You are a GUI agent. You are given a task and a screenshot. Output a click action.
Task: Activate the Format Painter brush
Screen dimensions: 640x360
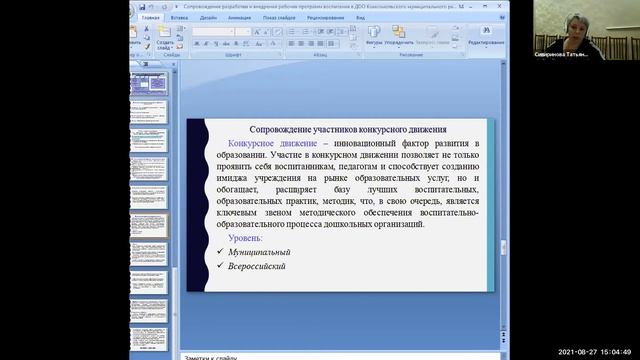pyautogui.click(x=147, y=47)
